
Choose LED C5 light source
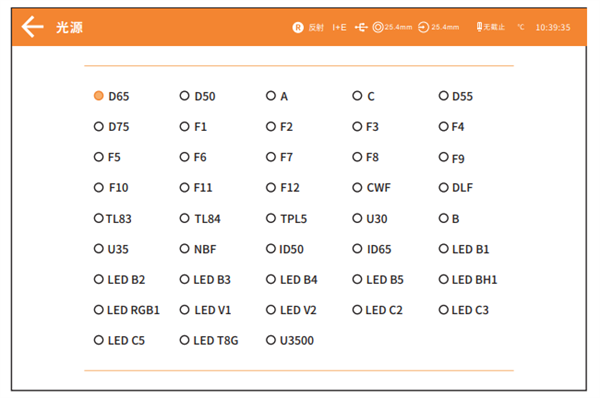(98, 340)
